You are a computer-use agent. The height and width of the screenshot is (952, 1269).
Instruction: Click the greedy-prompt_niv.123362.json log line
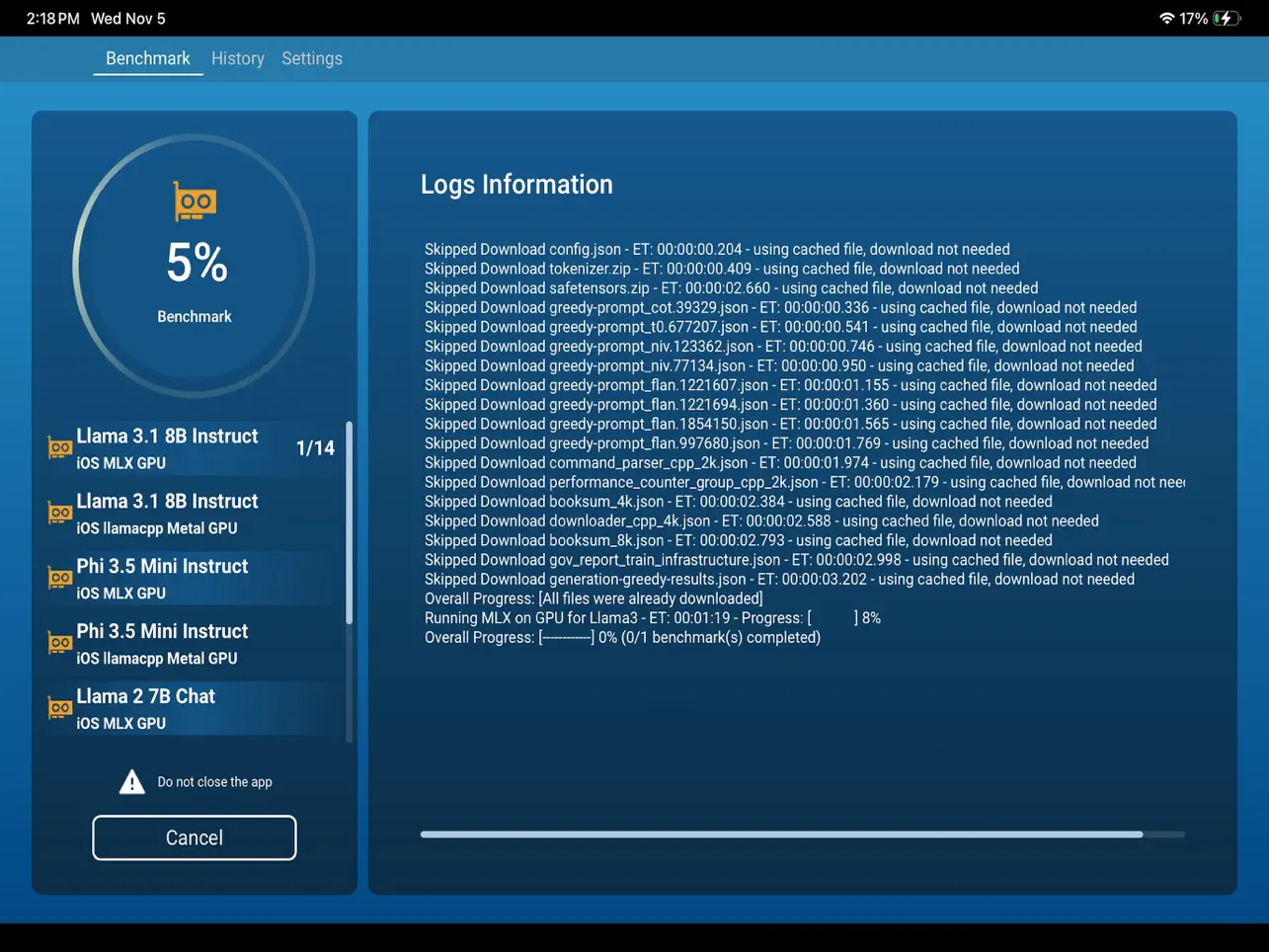pos(783,347)
